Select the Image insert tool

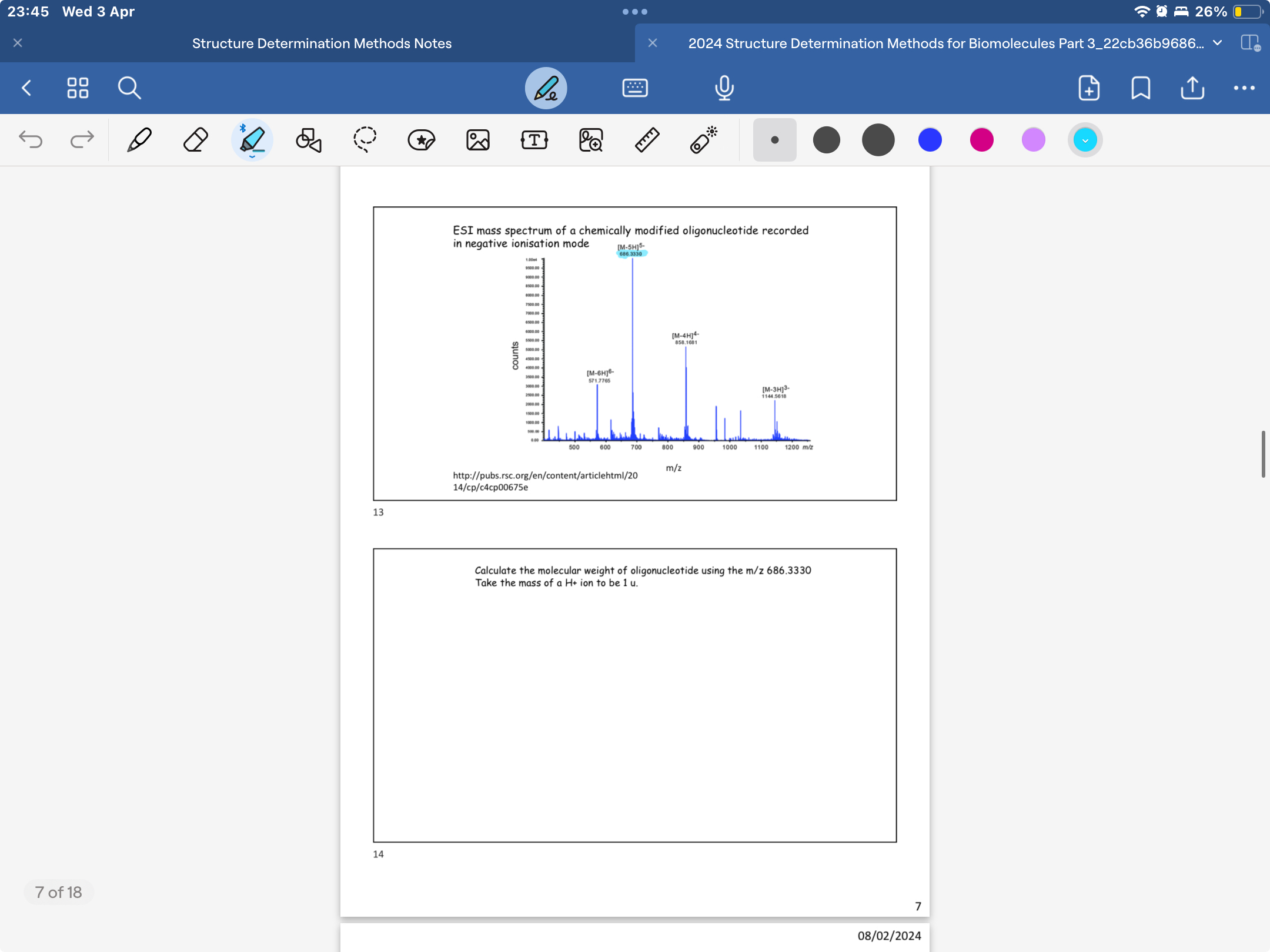tap(477, 140)
